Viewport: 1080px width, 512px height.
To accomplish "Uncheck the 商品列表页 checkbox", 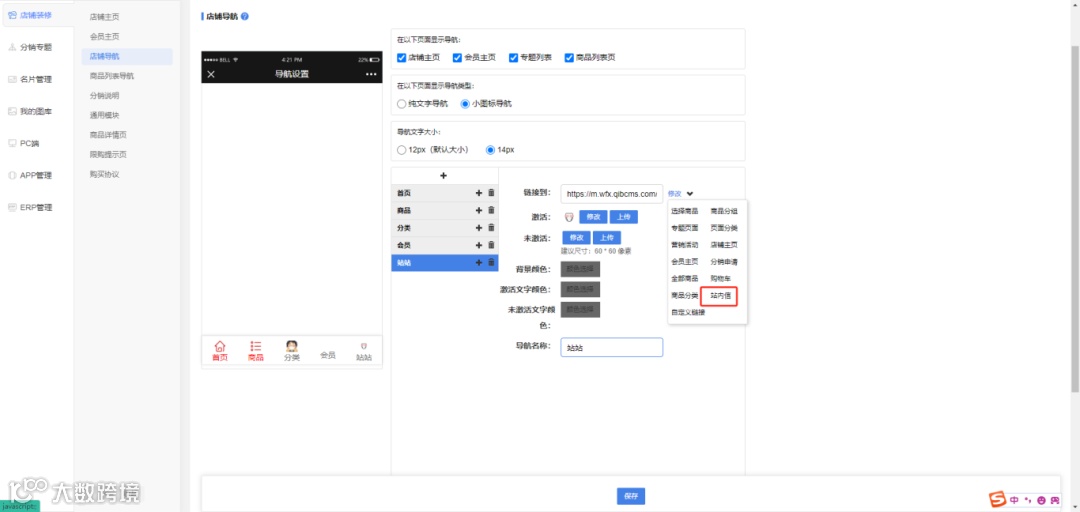I will pos(569,57).
